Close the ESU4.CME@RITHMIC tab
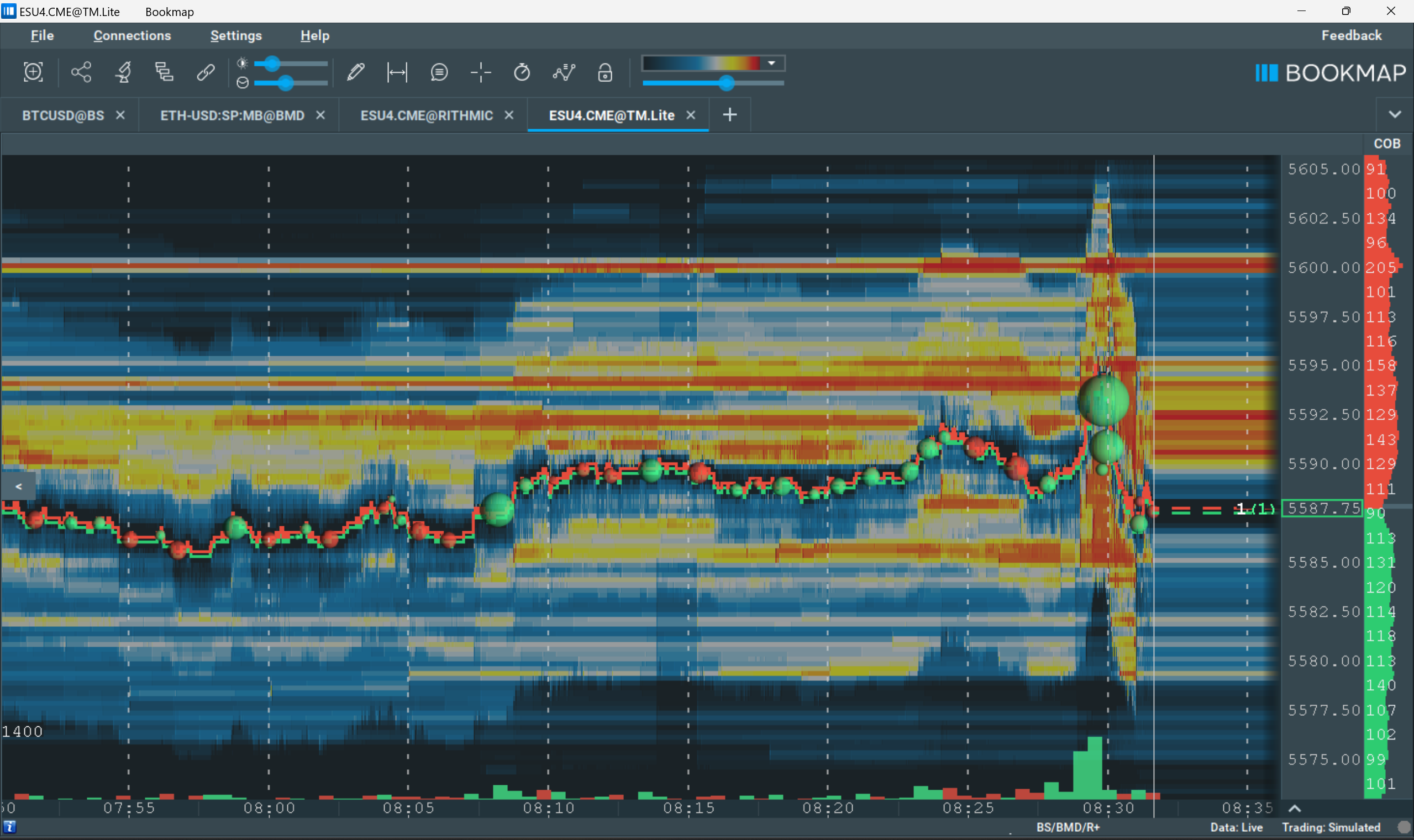Image resolution: width=1414 pixels, height=840 pixels. (x=509, y=115)
